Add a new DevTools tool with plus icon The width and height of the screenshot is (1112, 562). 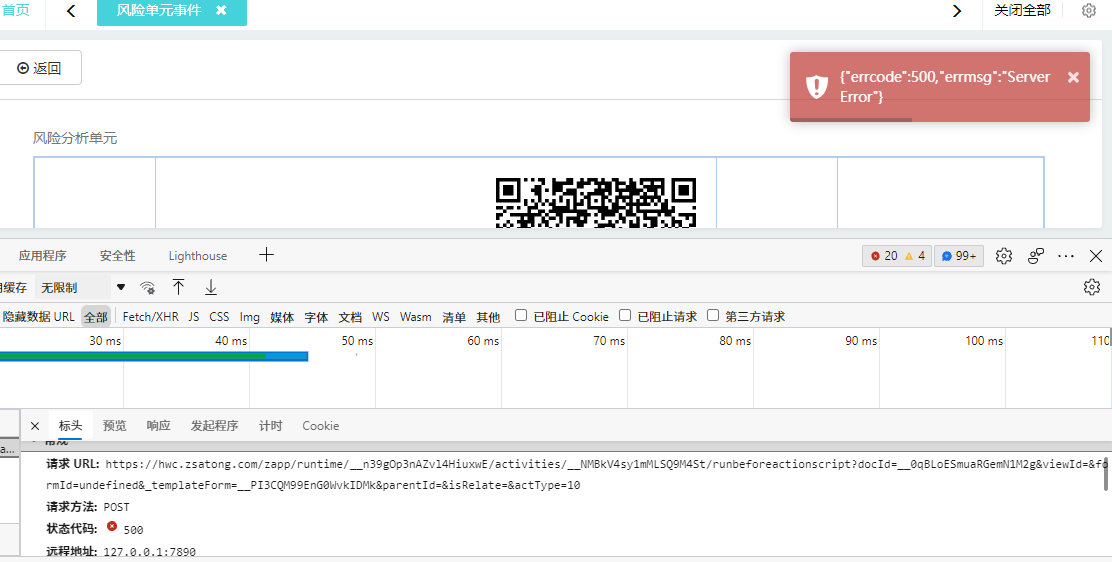click(x=267, y=255)
